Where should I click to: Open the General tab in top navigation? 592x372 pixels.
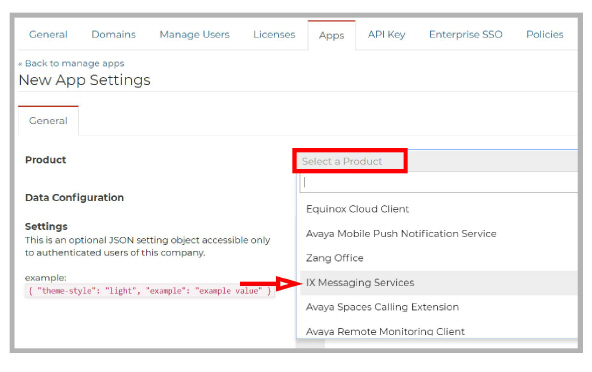tap(48, 34)
